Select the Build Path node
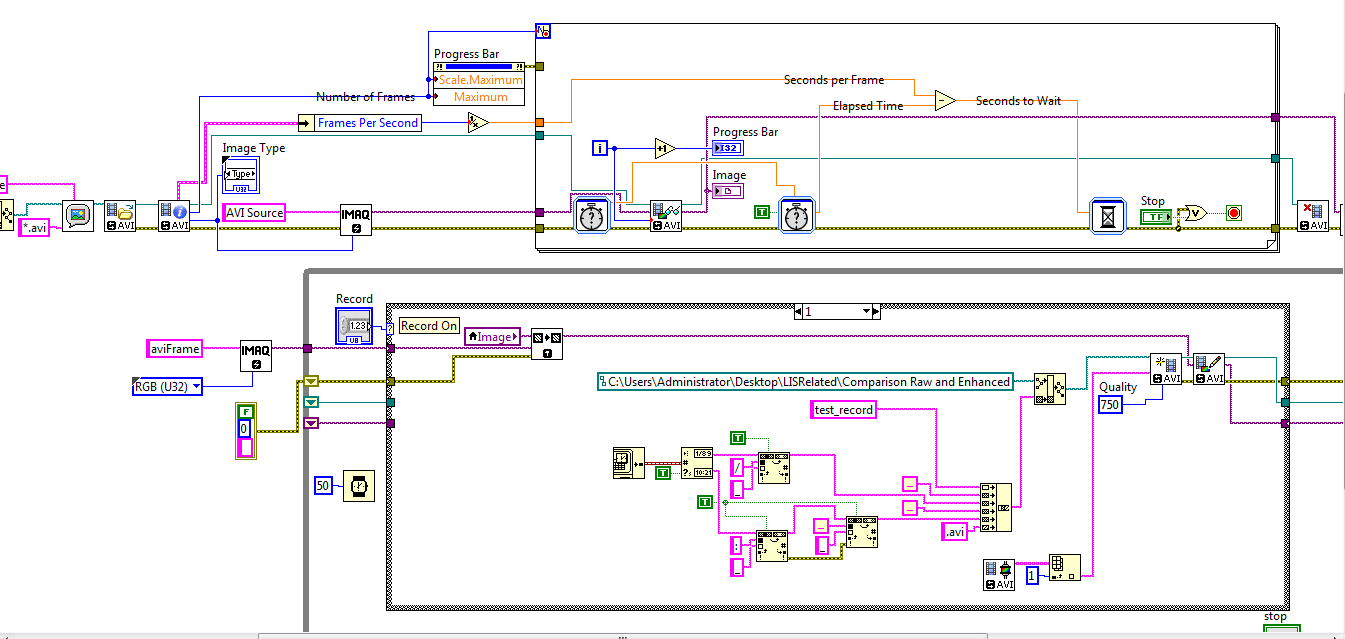Image resolution: width=1345 pixels, height=639 pixels. click(1050, 388)
